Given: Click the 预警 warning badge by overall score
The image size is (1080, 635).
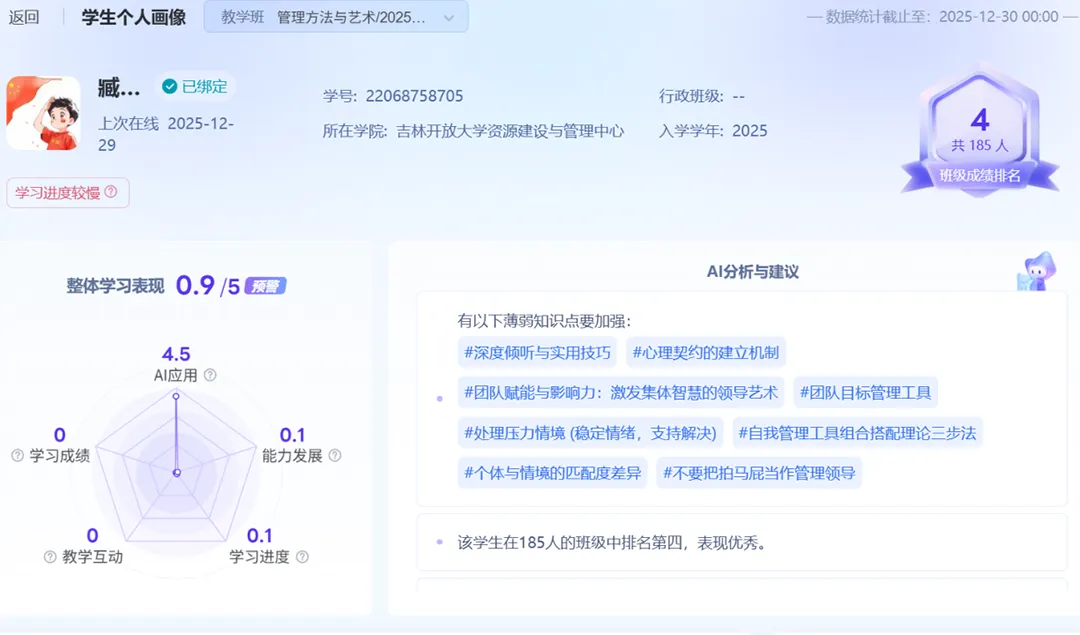Looking at the screenshot, I should click(x=266, y=286).
